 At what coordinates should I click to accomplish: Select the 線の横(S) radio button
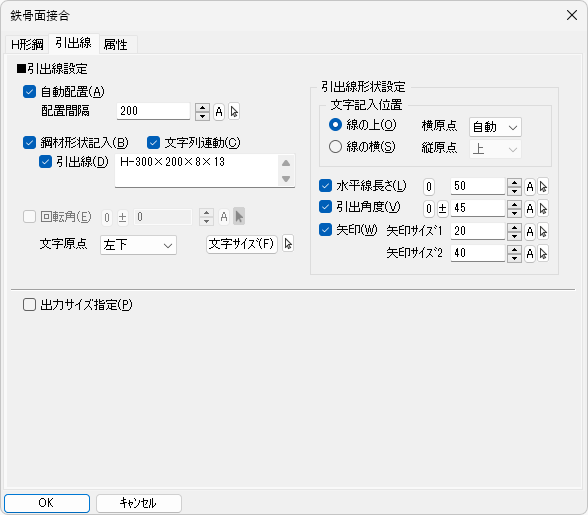[335, 147]
